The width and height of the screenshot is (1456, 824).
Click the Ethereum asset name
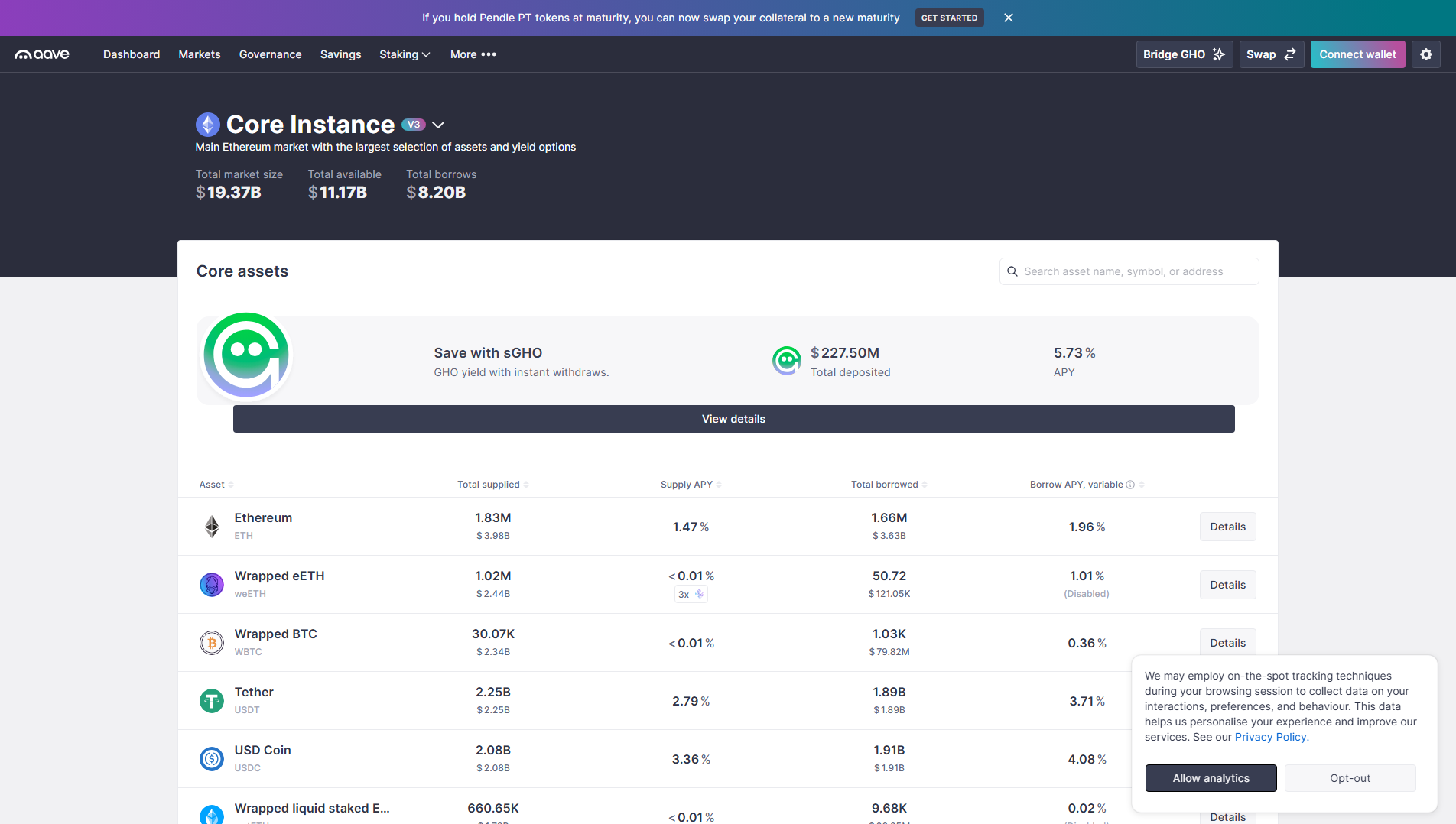(263, 517)
